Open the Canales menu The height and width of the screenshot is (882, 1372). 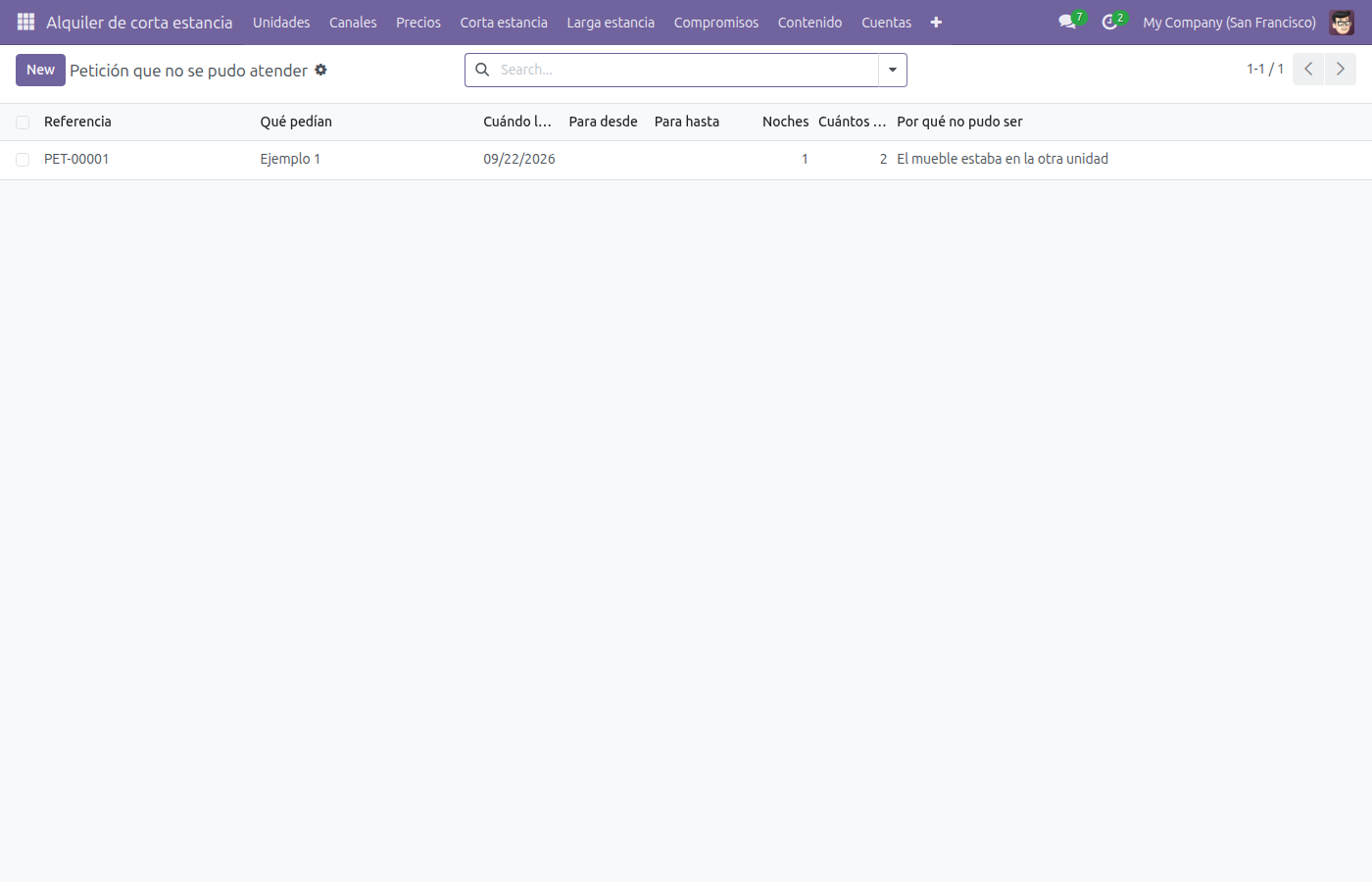(353, 23)
